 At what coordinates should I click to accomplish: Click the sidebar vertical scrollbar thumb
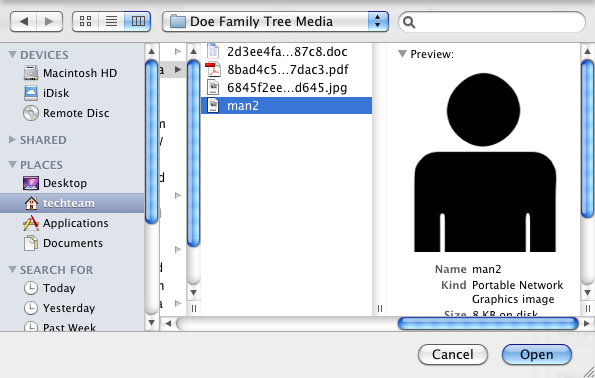click(151, 141)
